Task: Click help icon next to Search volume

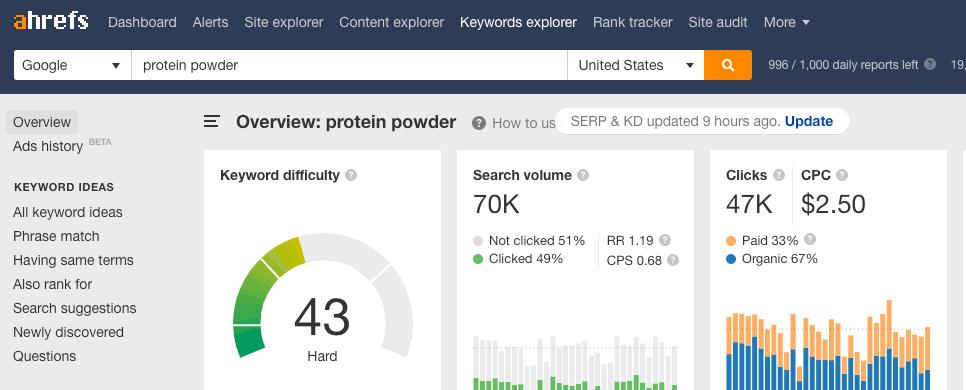Action: [583, 175]
